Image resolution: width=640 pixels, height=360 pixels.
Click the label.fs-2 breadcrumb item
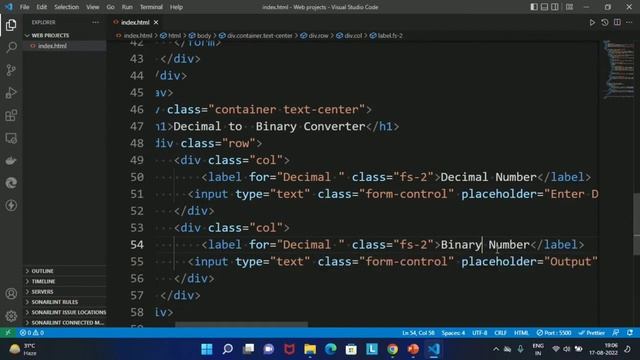point(386,36)
